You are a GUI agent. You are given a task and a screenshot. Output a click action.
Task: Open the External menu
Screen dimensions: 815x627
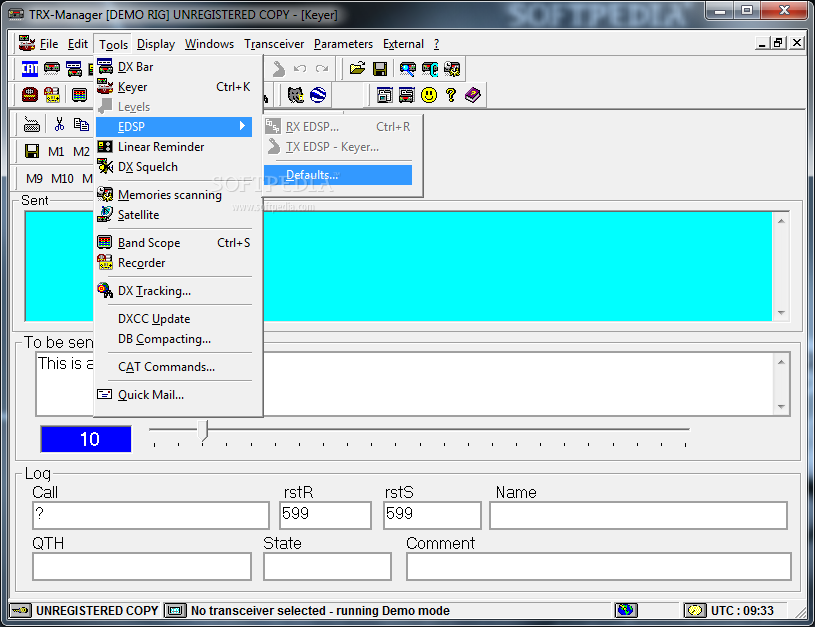[403, 44]
